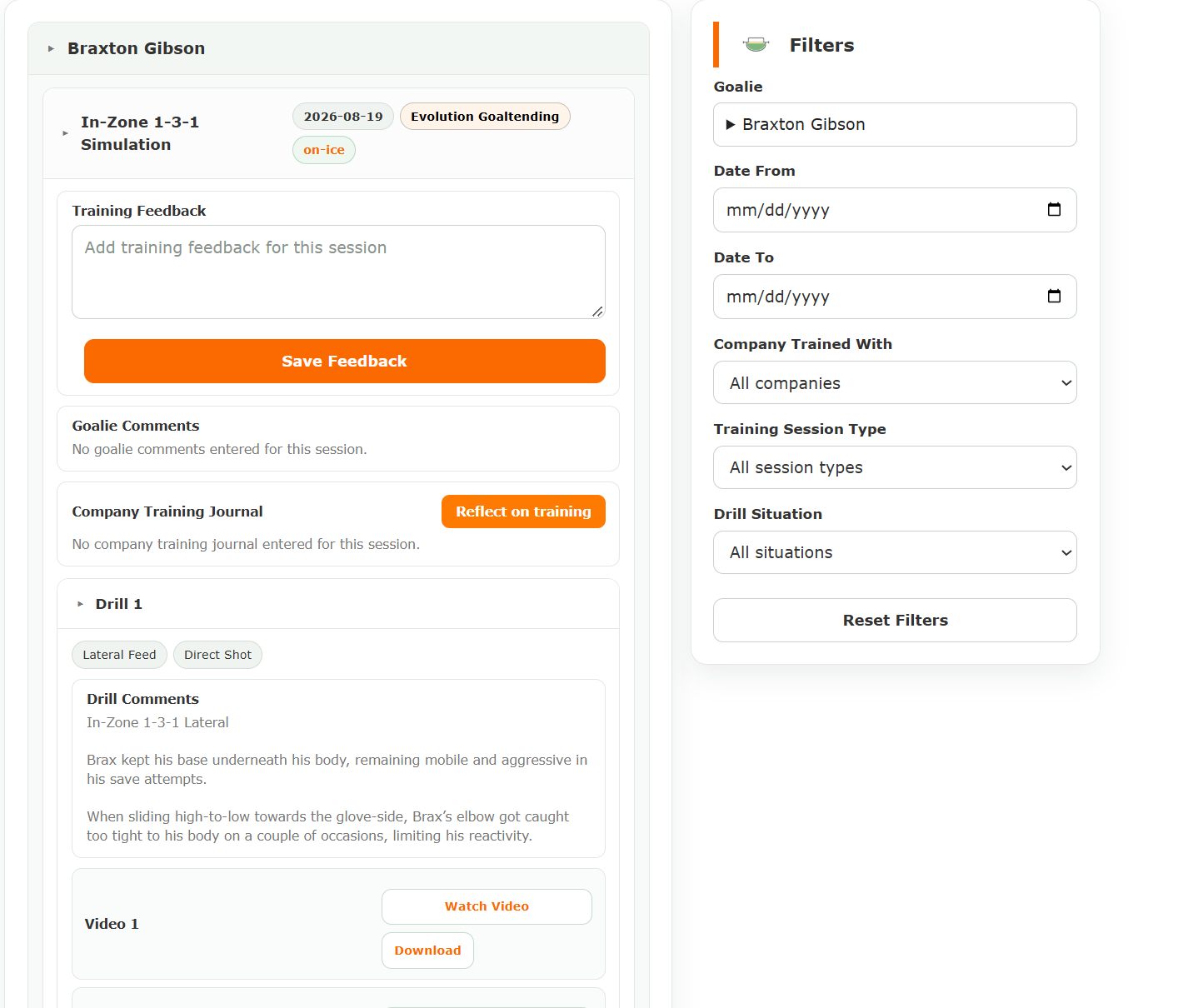This screenshot has width=1203, height=1008.
Task: Click the Filters panel title
Action: pos(822,45)
